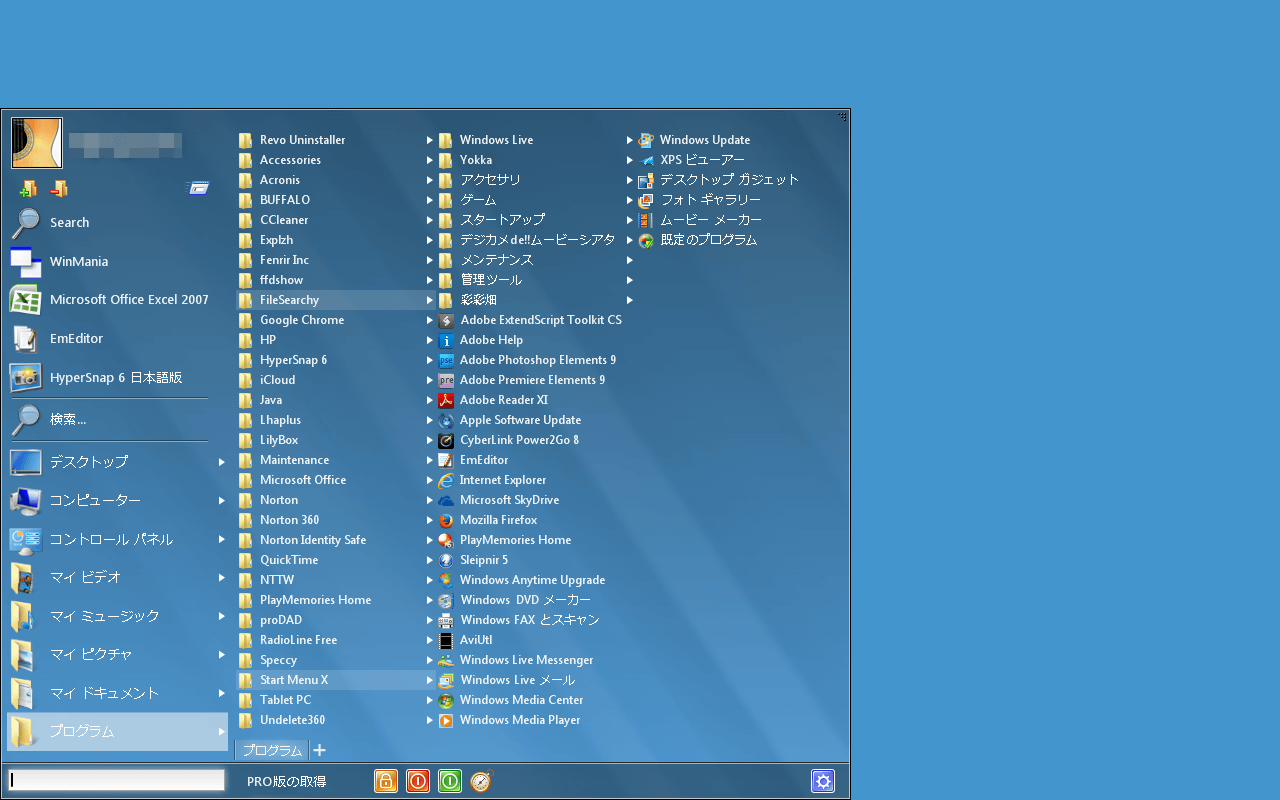Open Windows Live Messenger
This screenshot has height=800, width=1280.
[x=516, y=660]
